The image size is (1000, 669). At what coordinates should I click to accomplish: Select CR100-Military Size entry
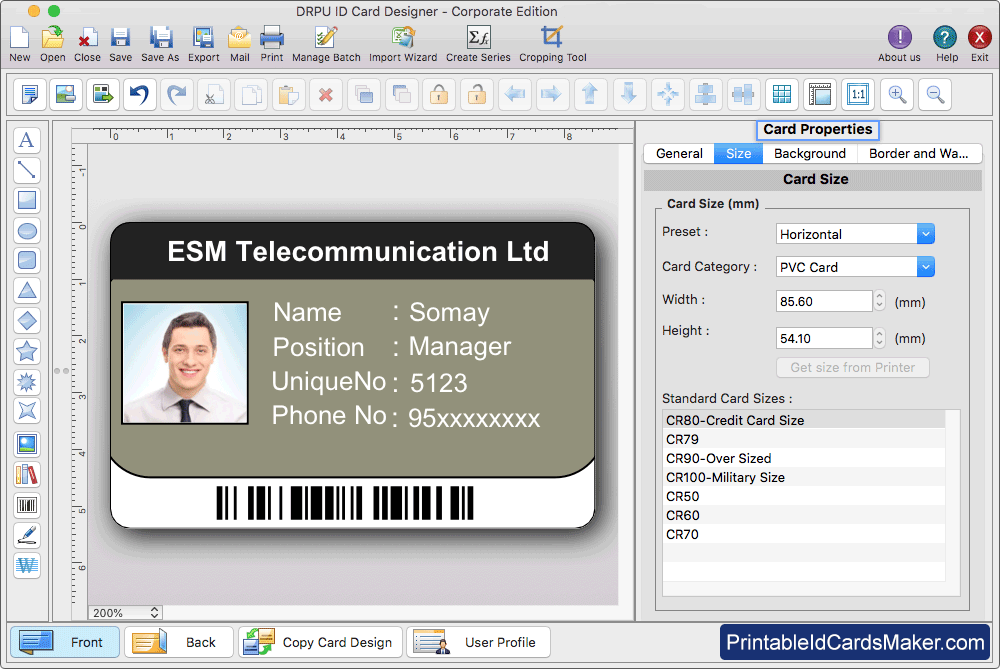(804, 477)
